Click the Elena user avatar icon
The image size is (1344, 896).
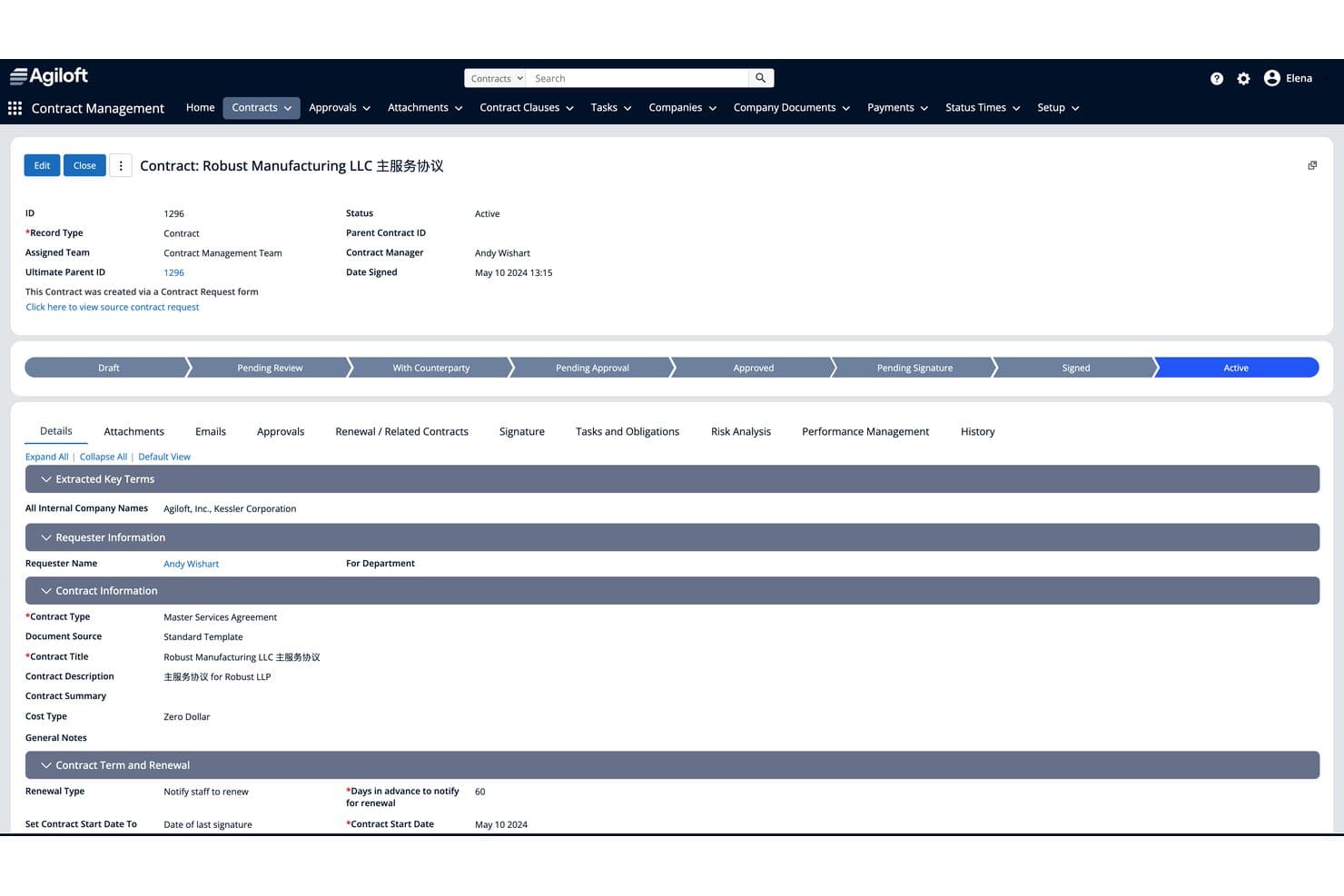pos(1271,78)
